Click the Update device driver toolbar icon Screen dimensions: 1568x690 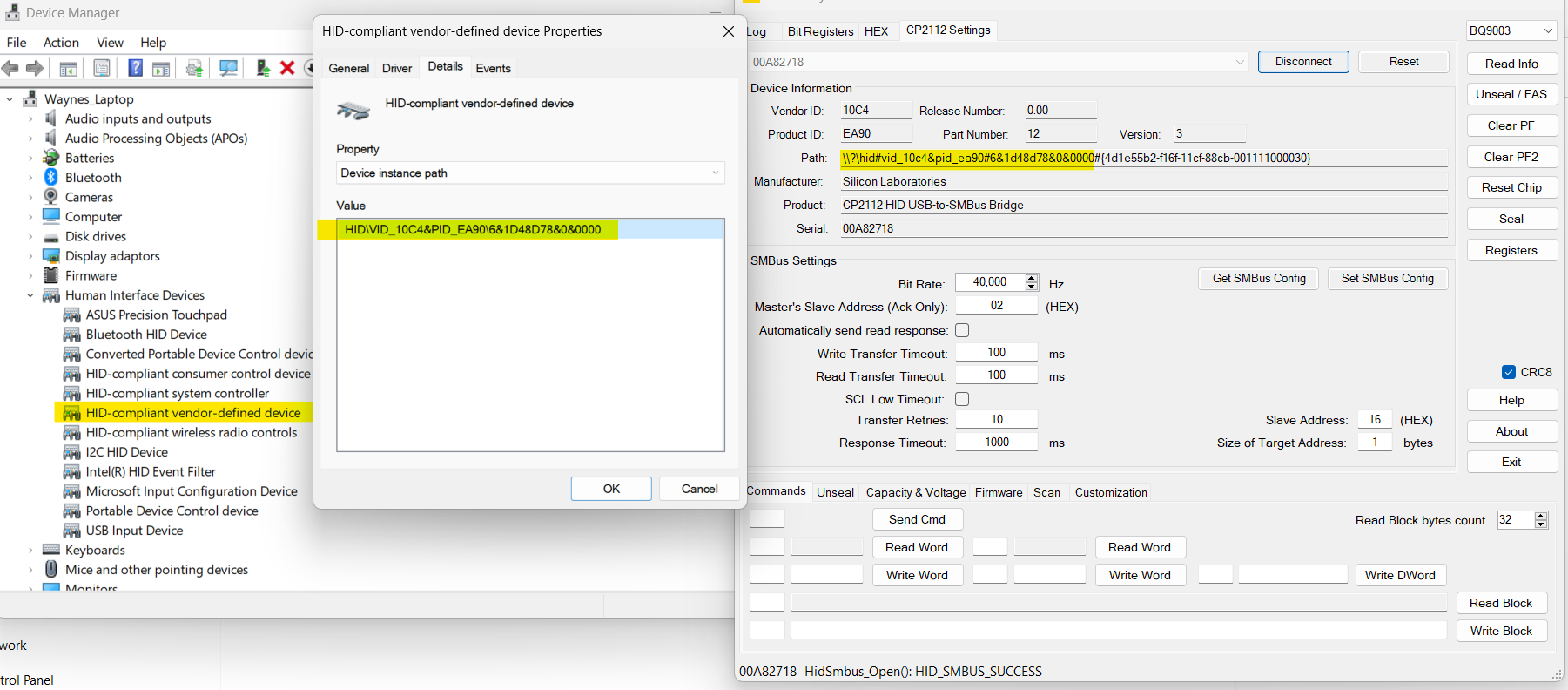coord(262,68)
